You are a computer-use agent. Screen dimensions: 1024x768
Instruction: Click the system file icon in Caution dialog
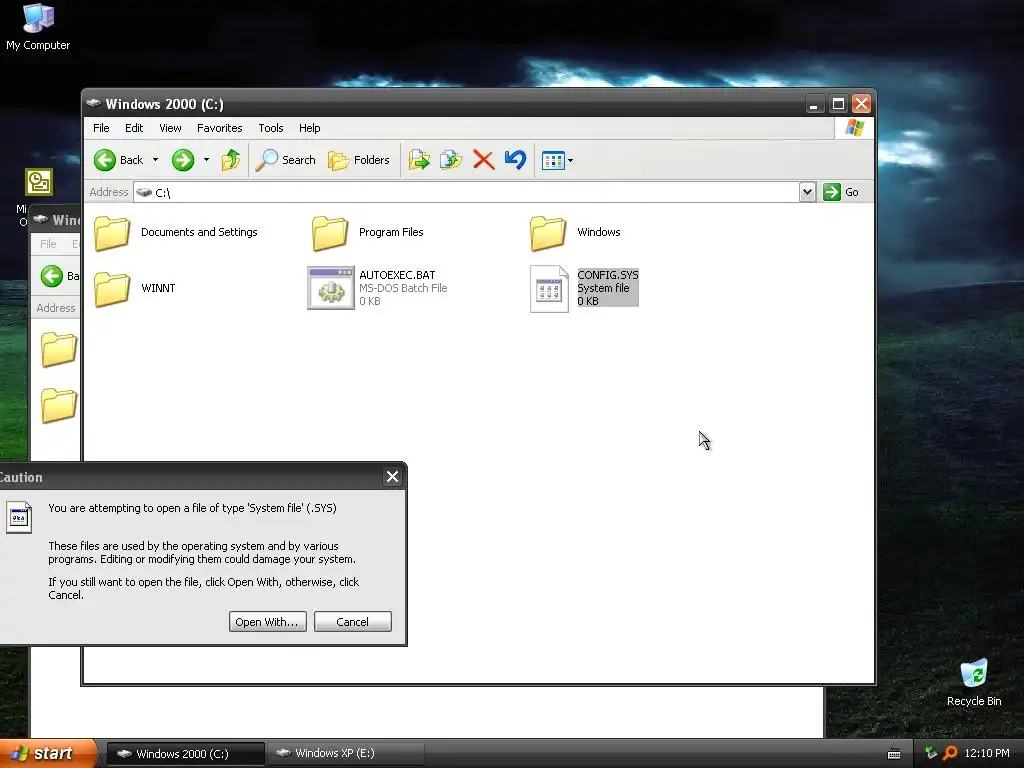(19, 517)
